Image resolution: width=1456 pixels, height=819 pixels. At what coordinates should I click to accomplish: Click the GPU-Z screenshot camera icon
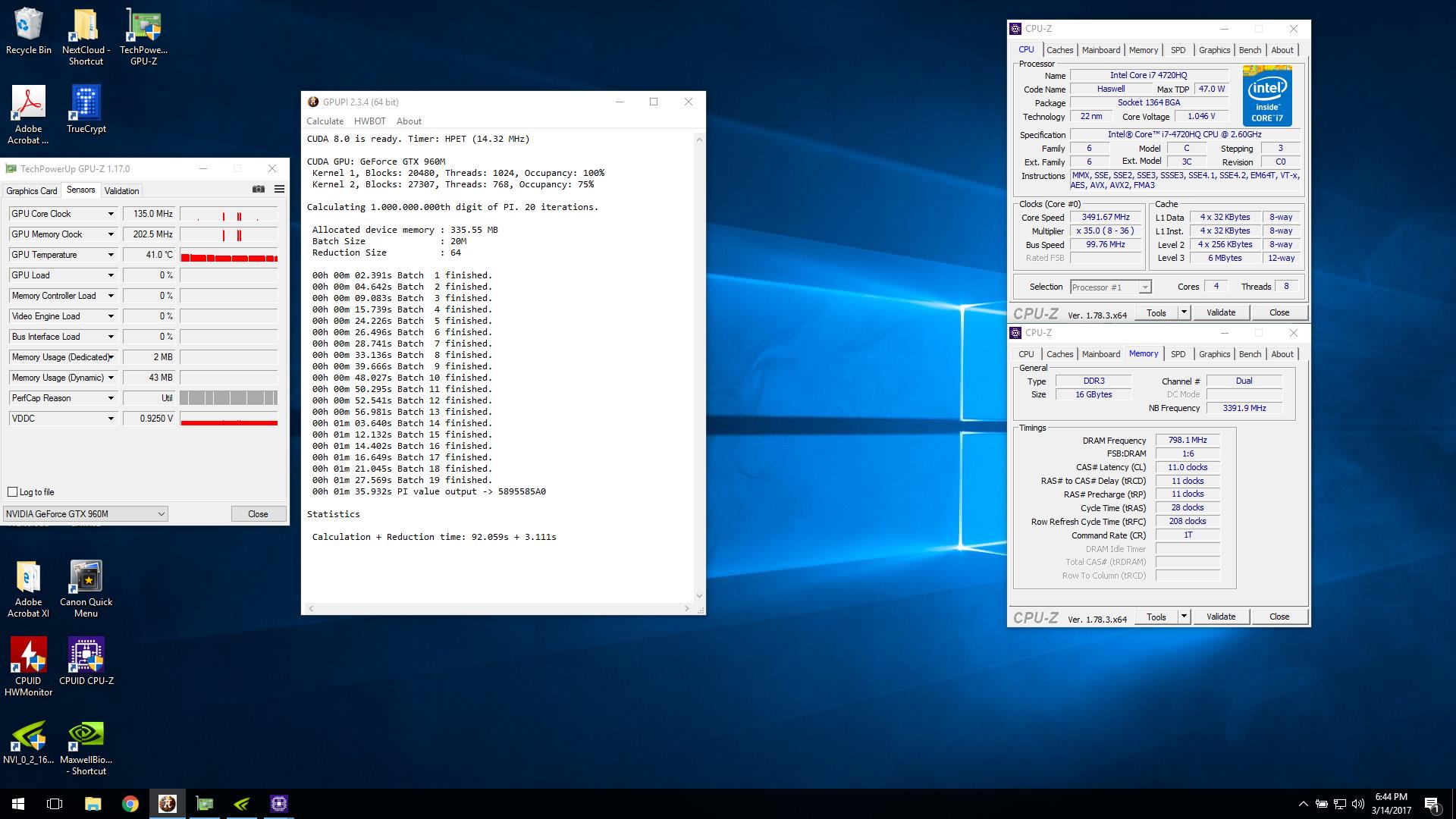tap(259, 189)
